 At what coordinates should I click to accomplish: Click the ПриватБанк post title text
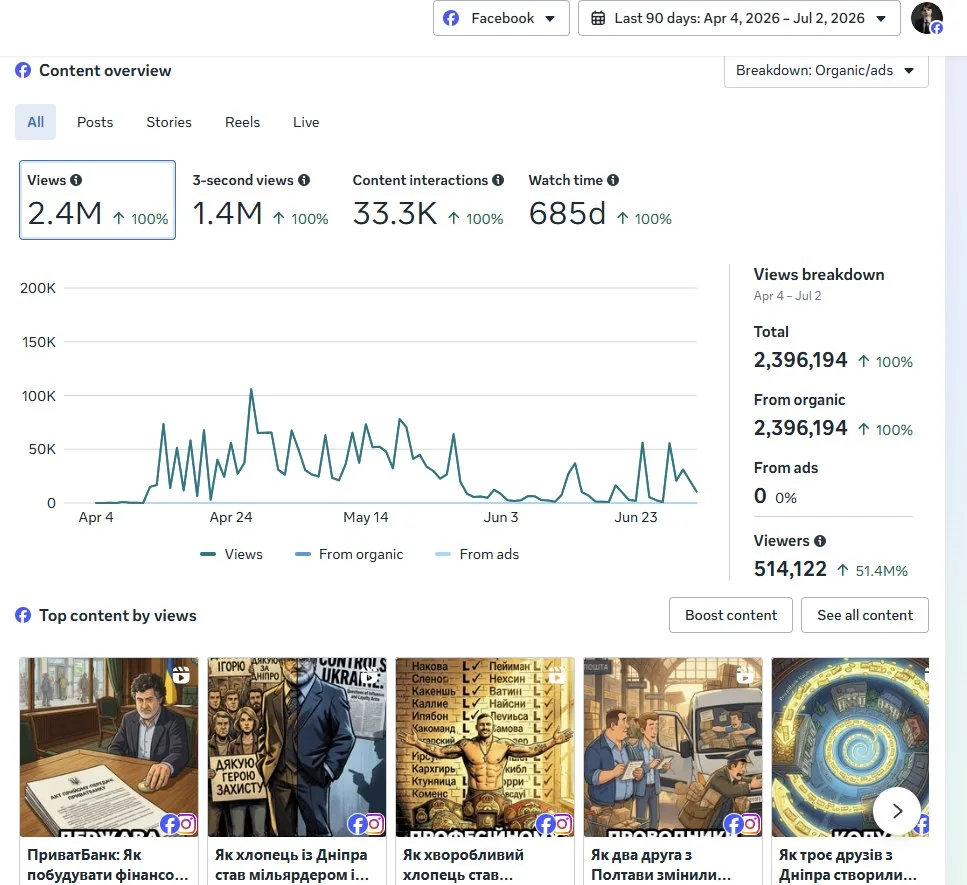click(107, 865)
